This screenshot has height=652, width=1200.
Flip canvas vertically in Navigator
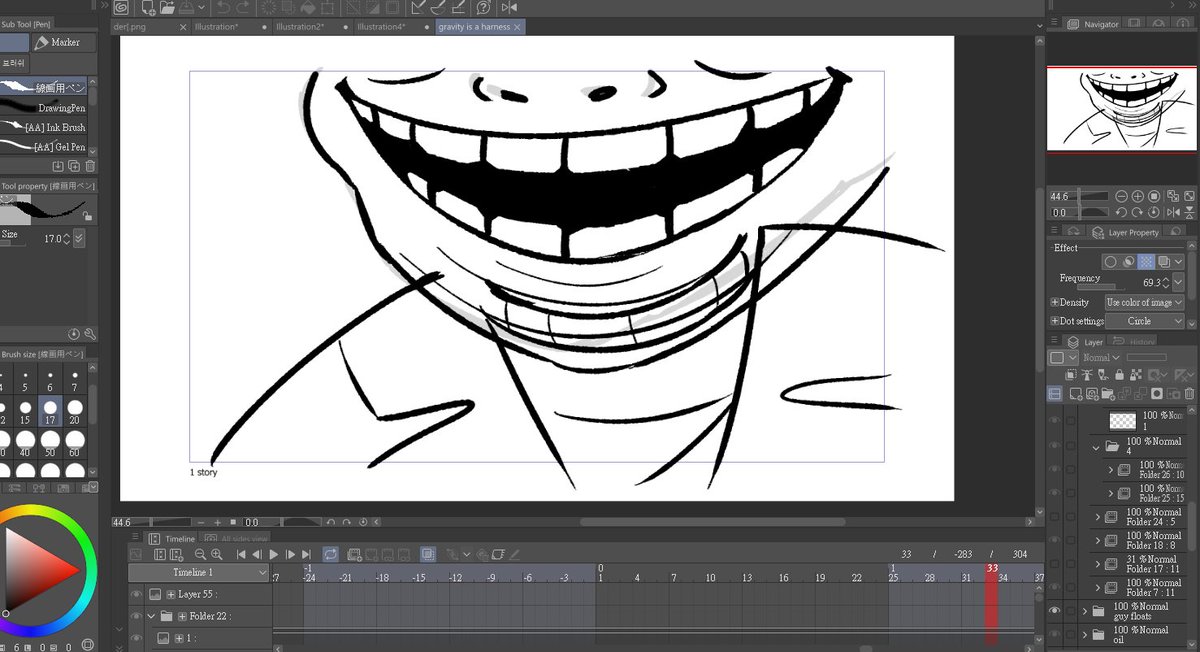click(1187, 213)
